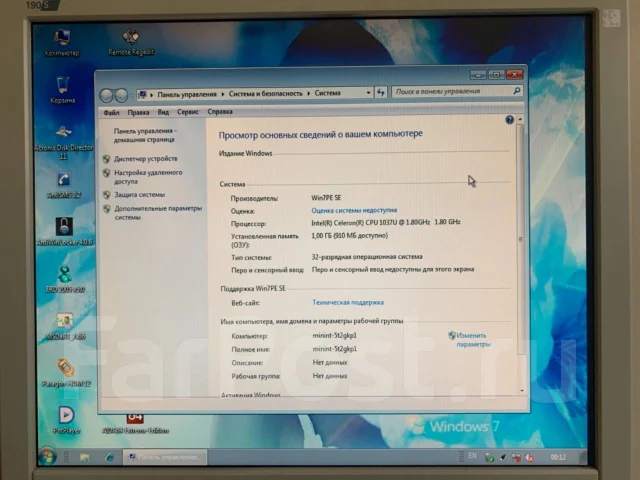Viewport: 640px width, 480px height.
Task: Click the Forward navigation button
Action: click(x=121, y=95)
